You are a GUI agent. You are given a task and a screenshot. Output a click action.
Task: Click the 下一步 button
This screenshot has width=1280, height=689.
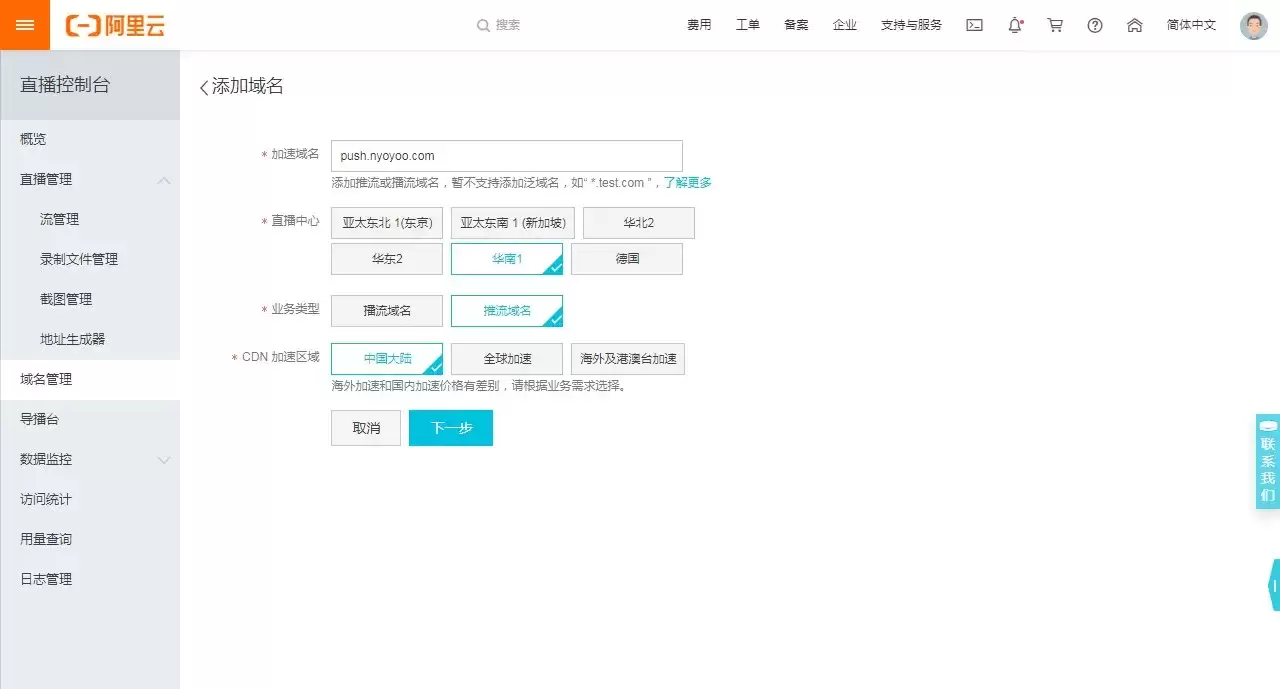pos(451,428)
